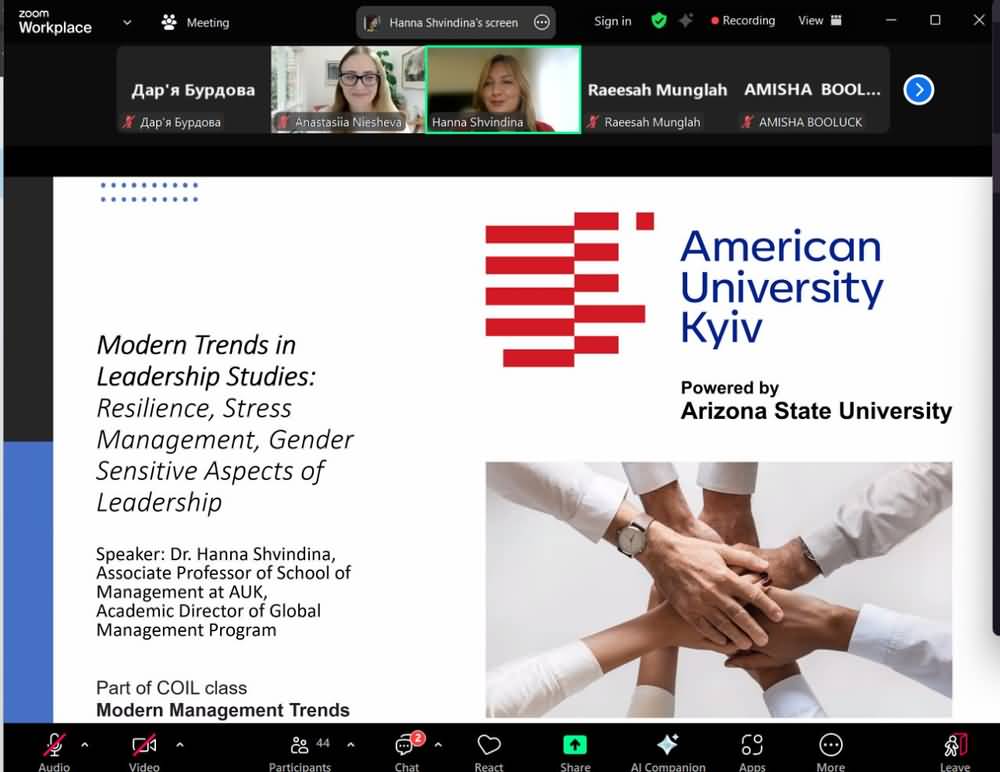Select Anastasiia Niesheva's video thumbnail
The width and height of the screenshot is (1000, 772).
(x=348, y=90)
